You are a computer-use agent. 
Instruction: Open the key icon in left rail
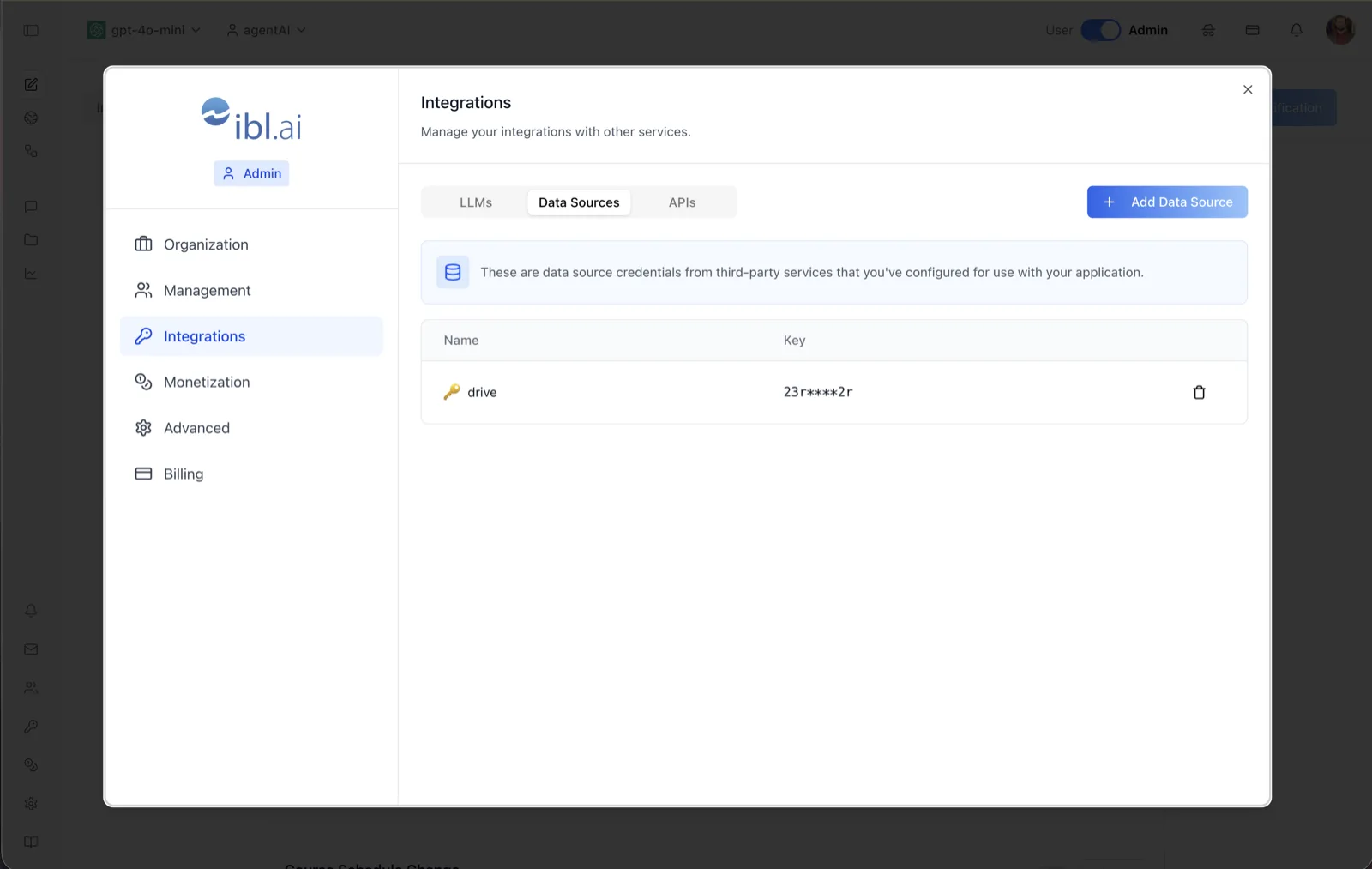(31, 726)
